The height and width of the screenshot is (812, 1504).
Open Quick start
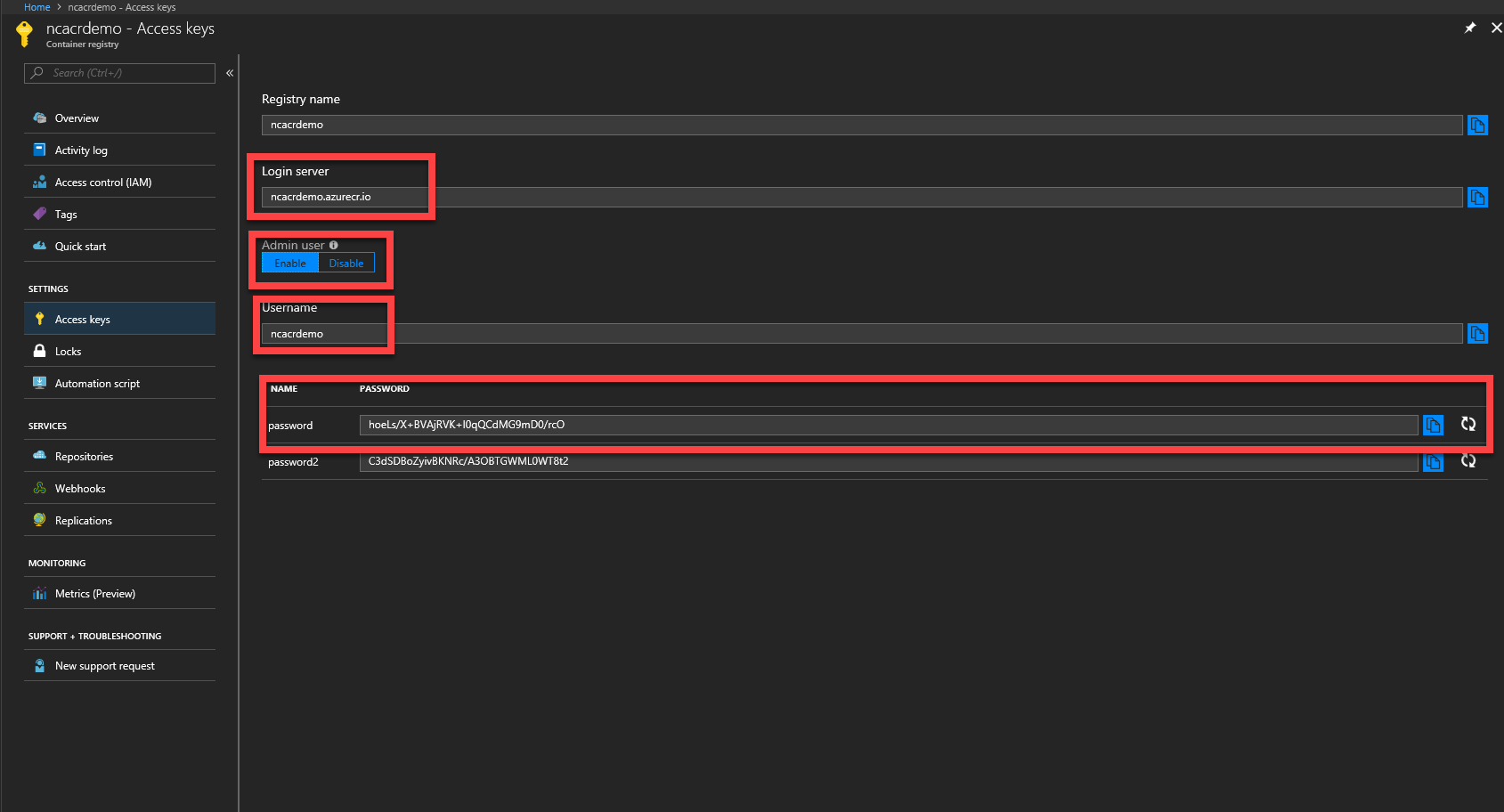click(119, 246)
